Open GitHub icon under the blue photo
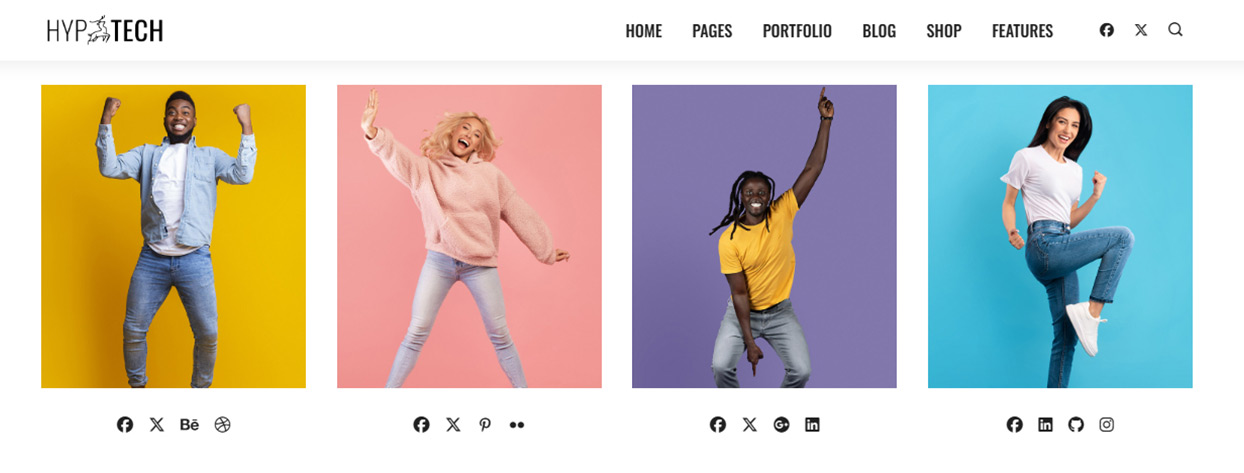This screenshot has height=473, width=1244. point(1076,425)
